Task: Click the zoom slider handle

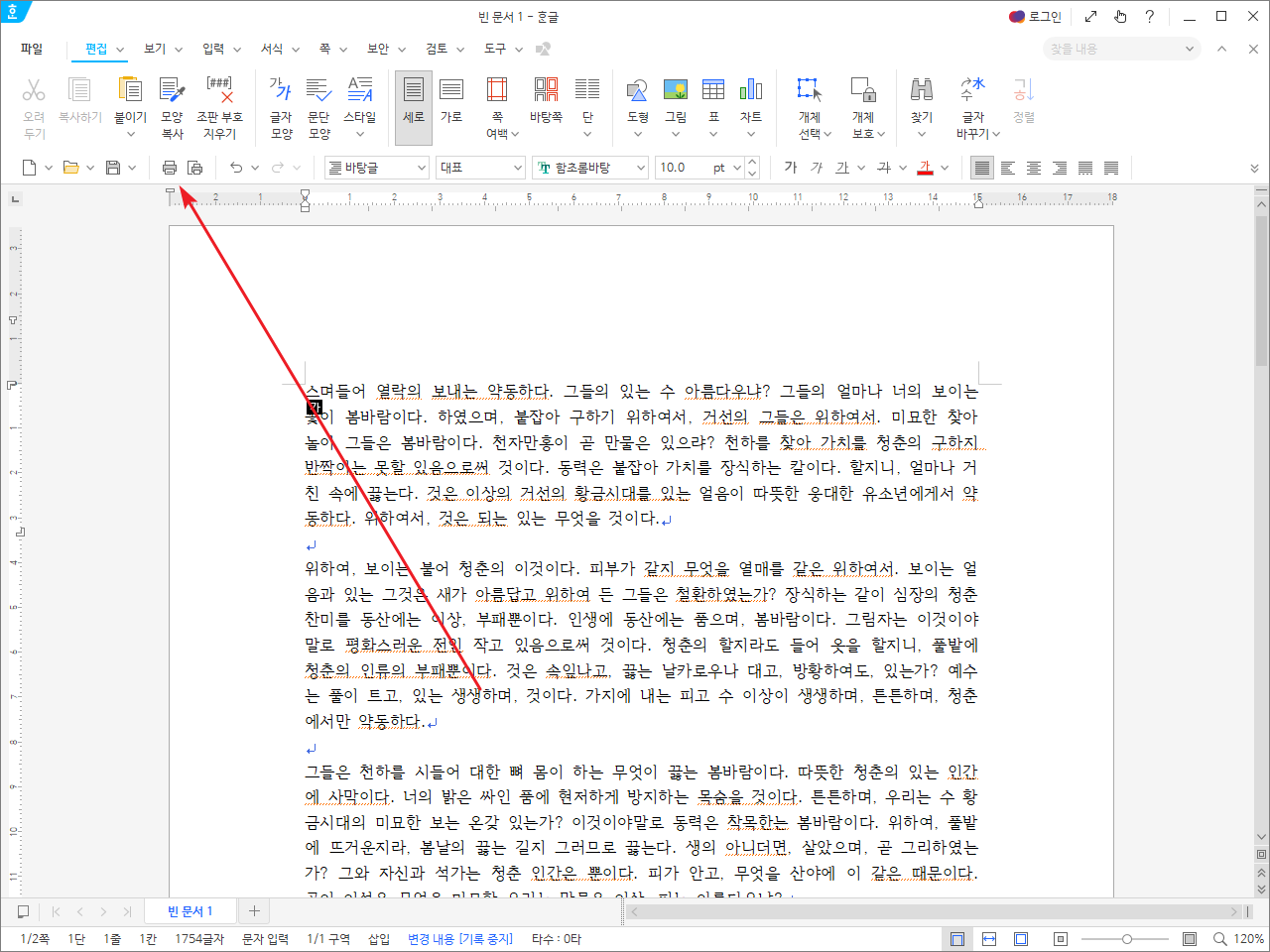Action: 1127,939
